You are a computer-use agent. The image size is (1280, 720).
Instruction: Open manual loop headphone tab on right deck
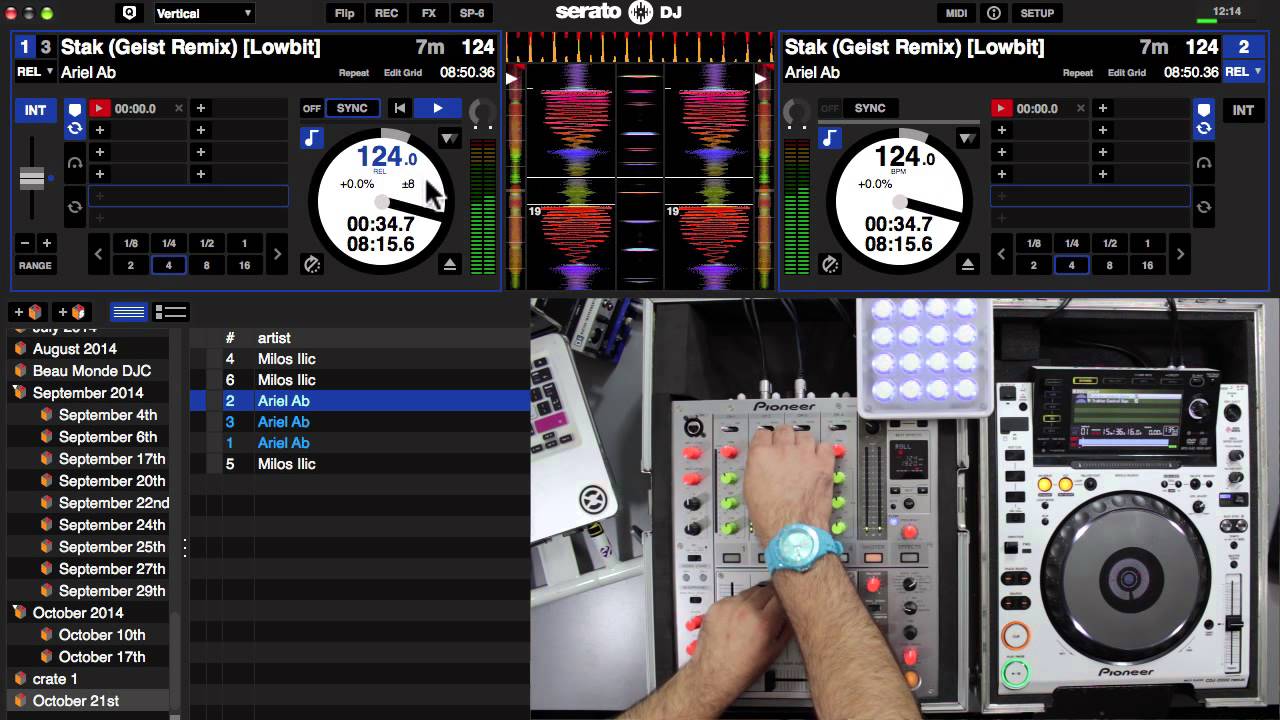tap(1204, 162)
